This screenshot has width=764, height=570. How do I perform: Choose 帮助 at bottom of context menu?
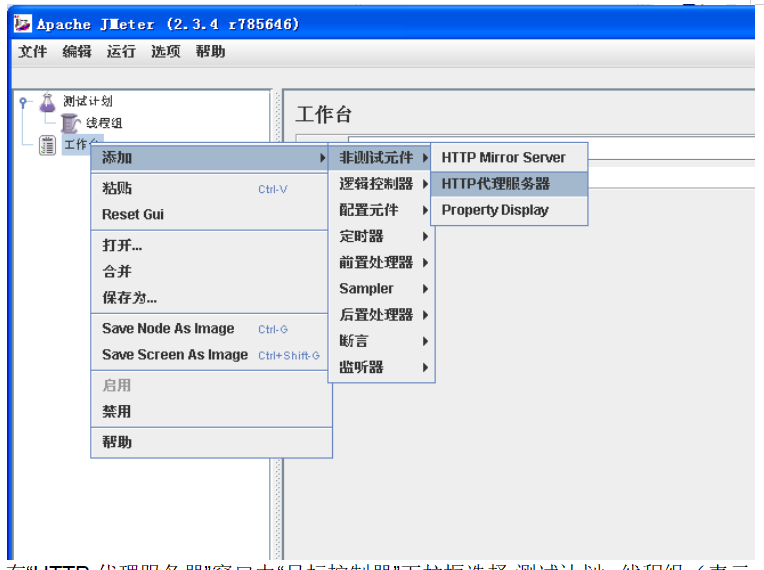click(x=211, y=442)
